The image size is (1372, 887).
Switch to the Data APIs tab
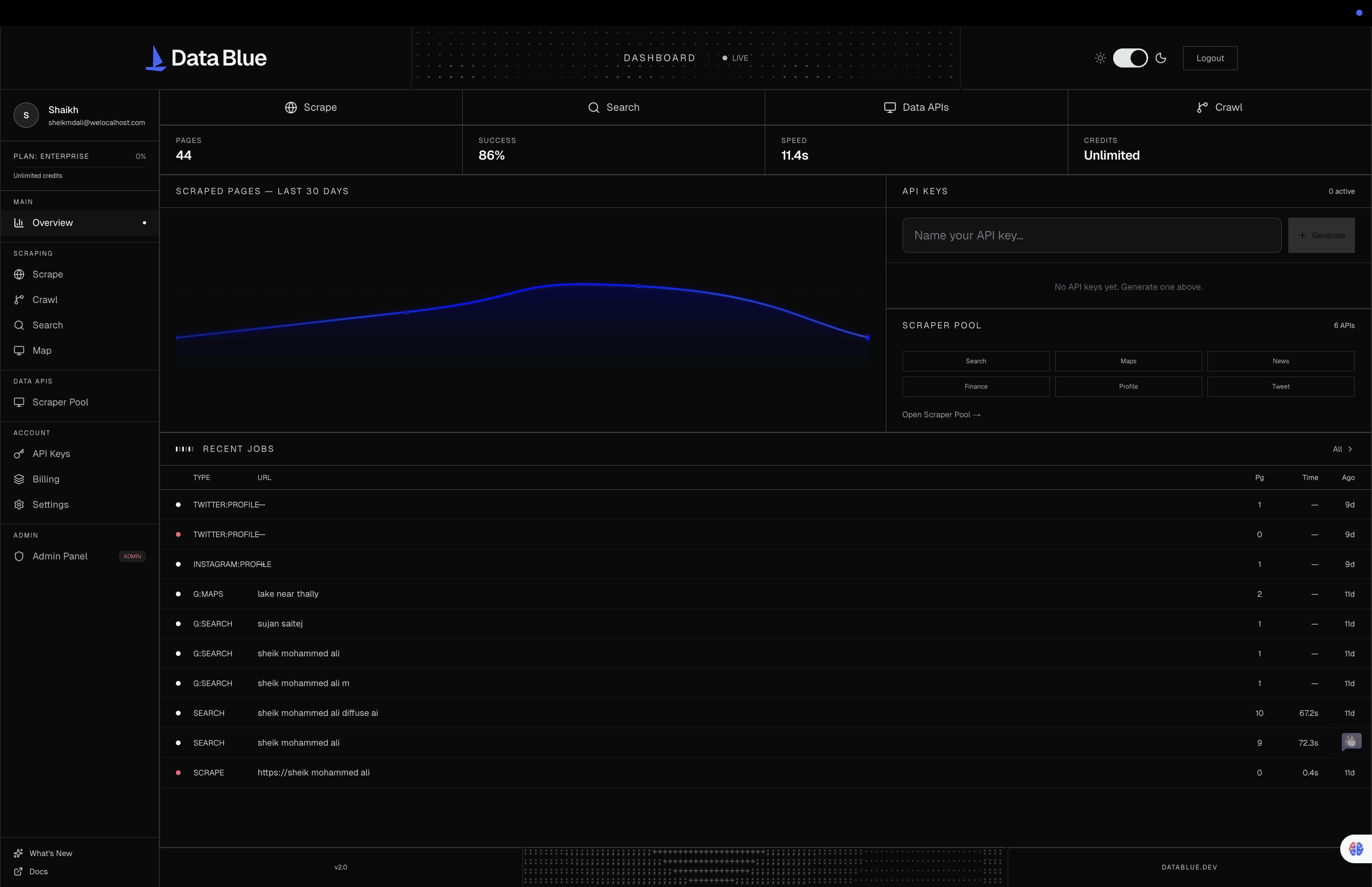[916, 108]
